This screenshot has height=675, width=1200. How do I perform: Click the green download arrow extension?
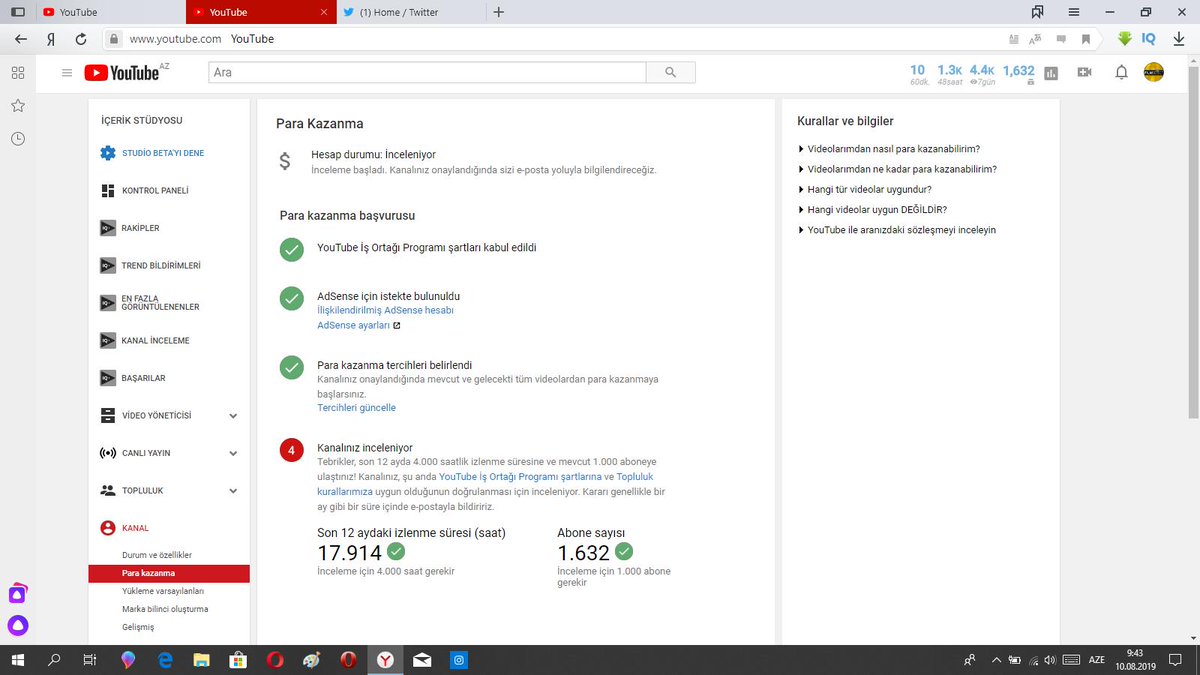coord(1125,38)
